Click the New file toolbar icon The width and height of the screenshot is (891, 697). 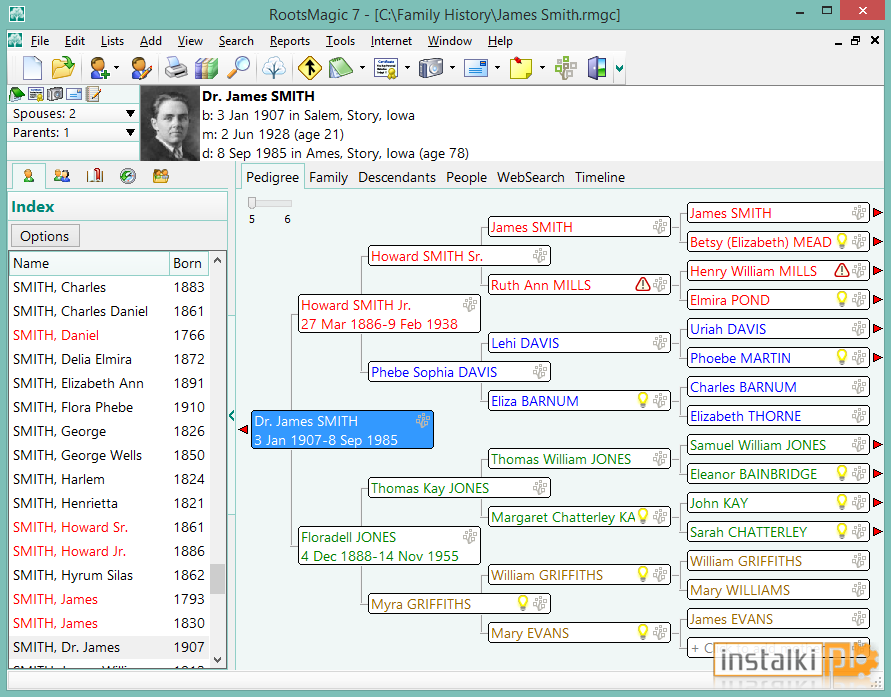coord(32,68)
